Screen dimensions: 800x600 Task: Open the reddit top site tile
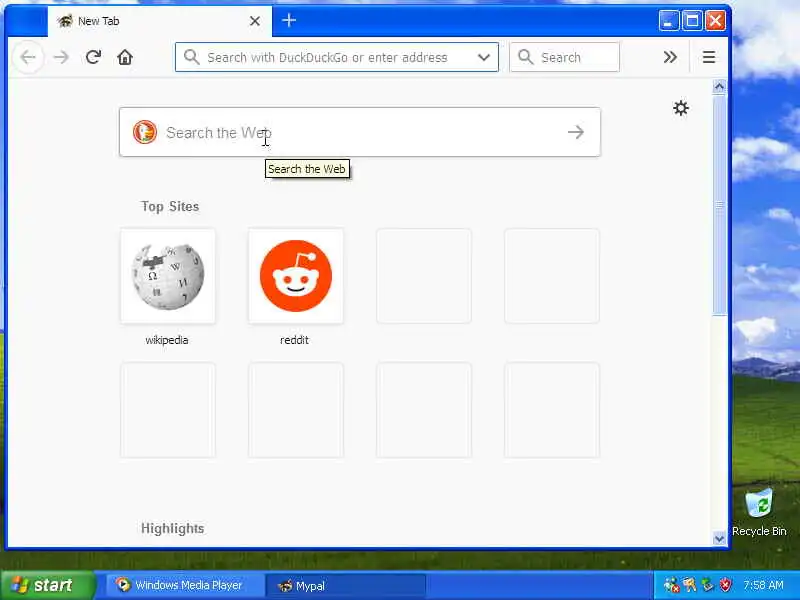pos(296,276)
